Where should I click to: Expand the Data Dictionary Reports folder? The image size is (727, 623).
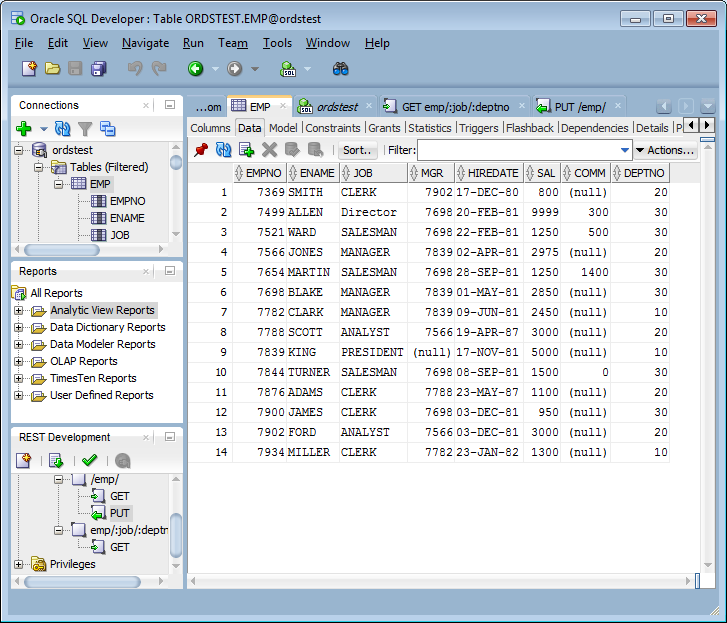coord(19,327)
